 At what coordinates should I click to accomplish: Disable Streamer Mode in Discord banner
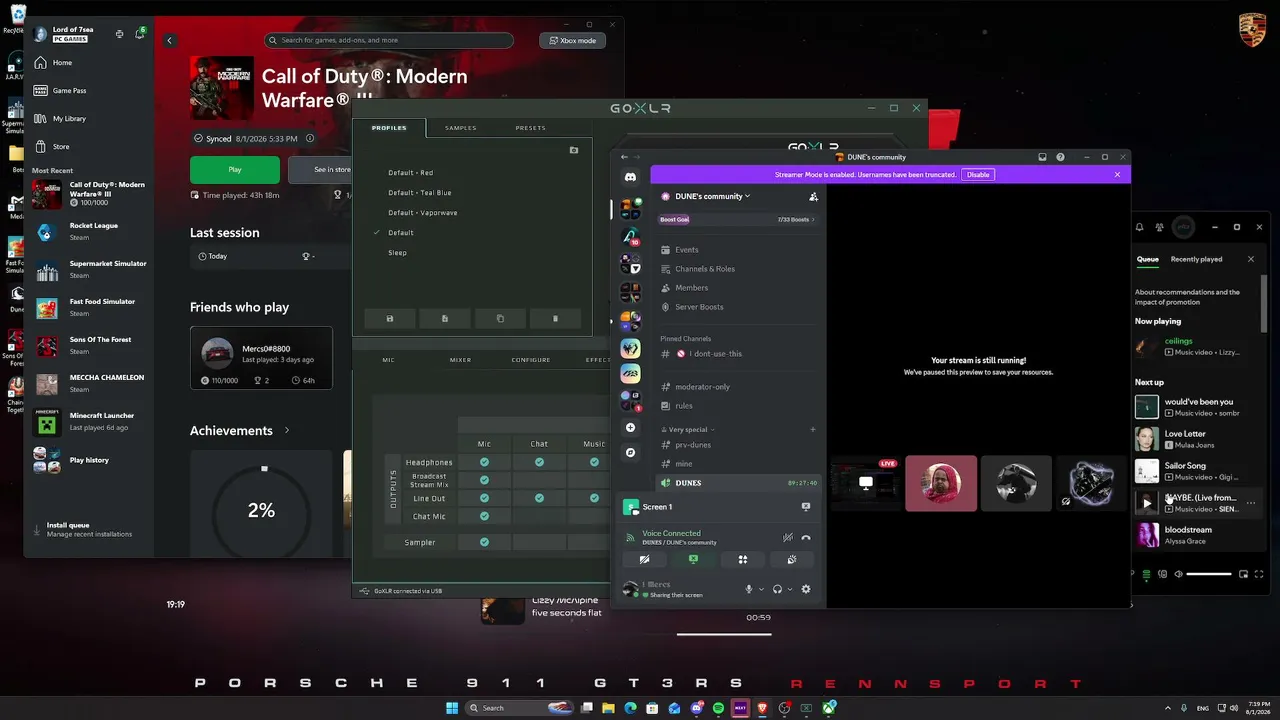point(978,175)
